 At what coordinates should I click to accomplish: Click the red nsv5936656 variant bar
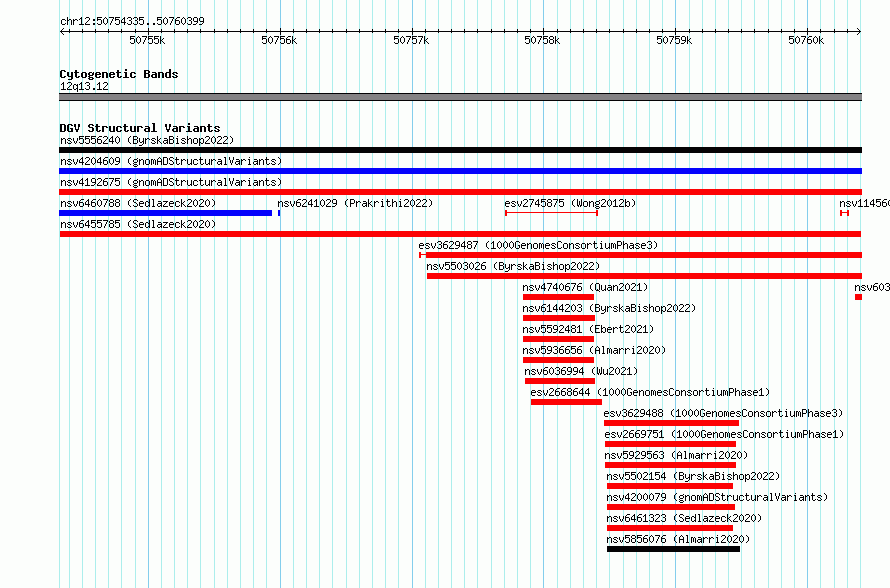click(558, 360)
